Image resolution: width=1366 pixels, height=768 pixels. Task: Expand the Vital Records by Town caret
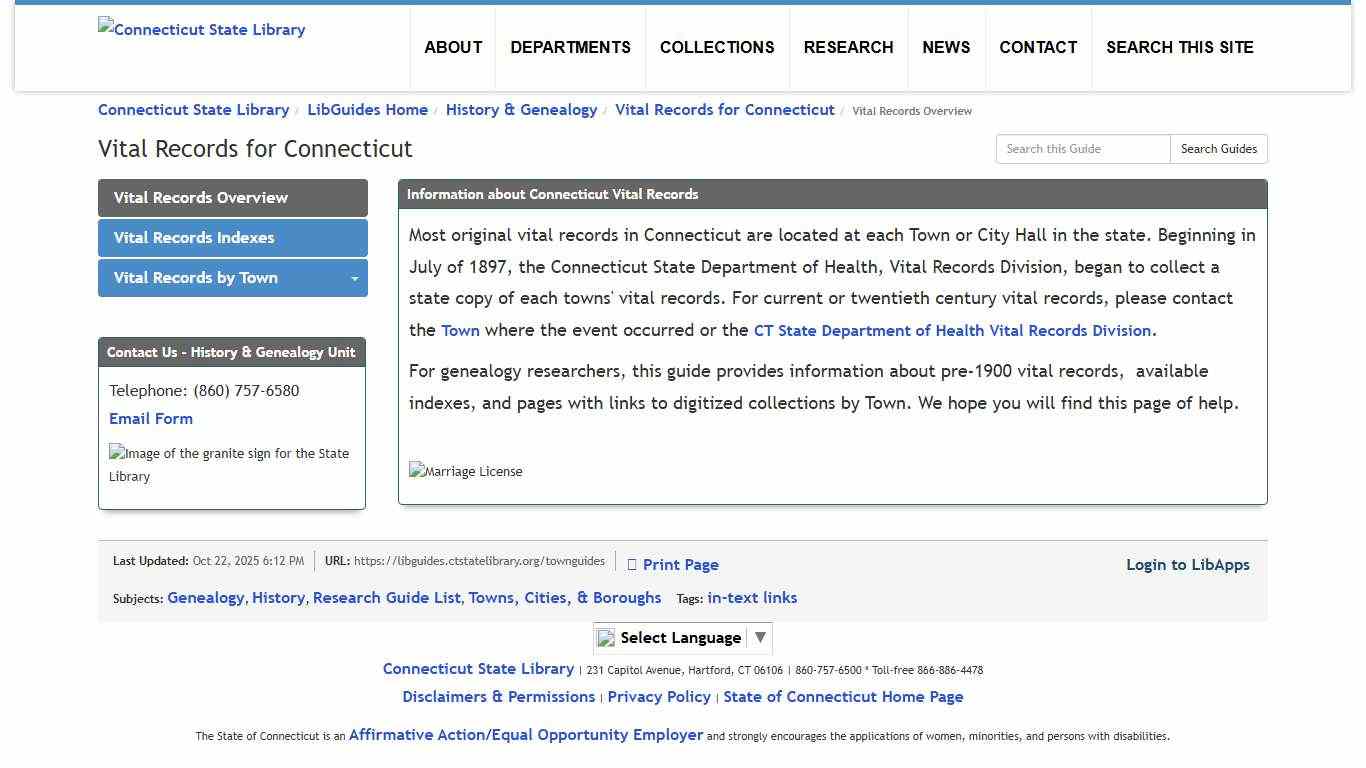point(355,278)
